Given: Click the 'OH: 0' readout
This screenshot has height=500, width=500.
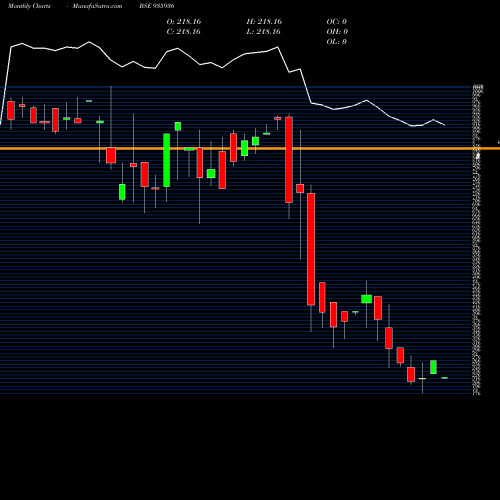Looking at the screenshot, I should 337,32.
